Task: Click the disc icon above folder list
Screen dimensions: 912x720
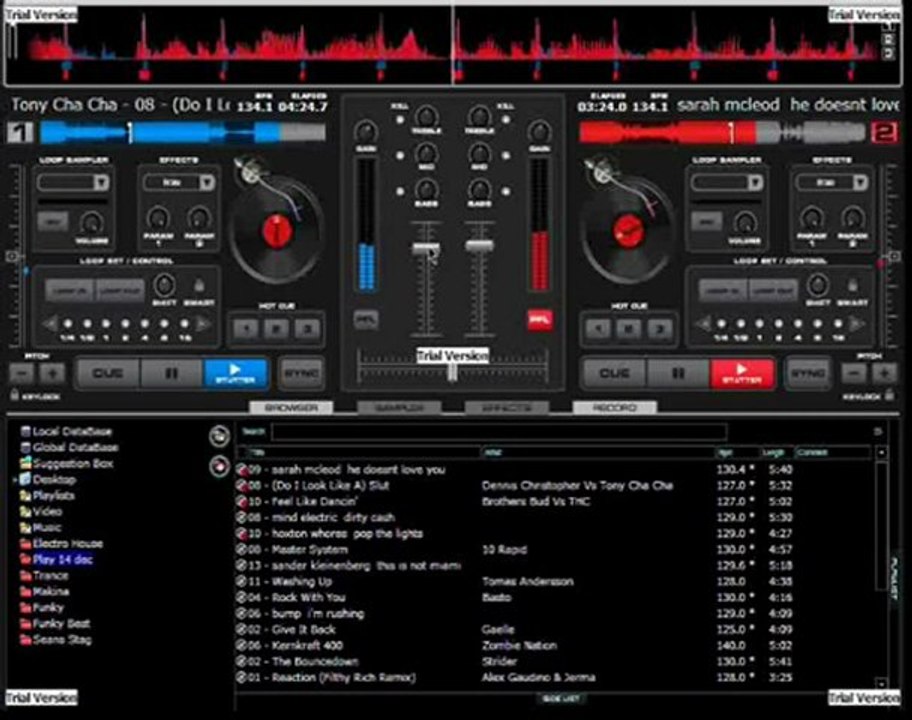Action: point(219,436)
